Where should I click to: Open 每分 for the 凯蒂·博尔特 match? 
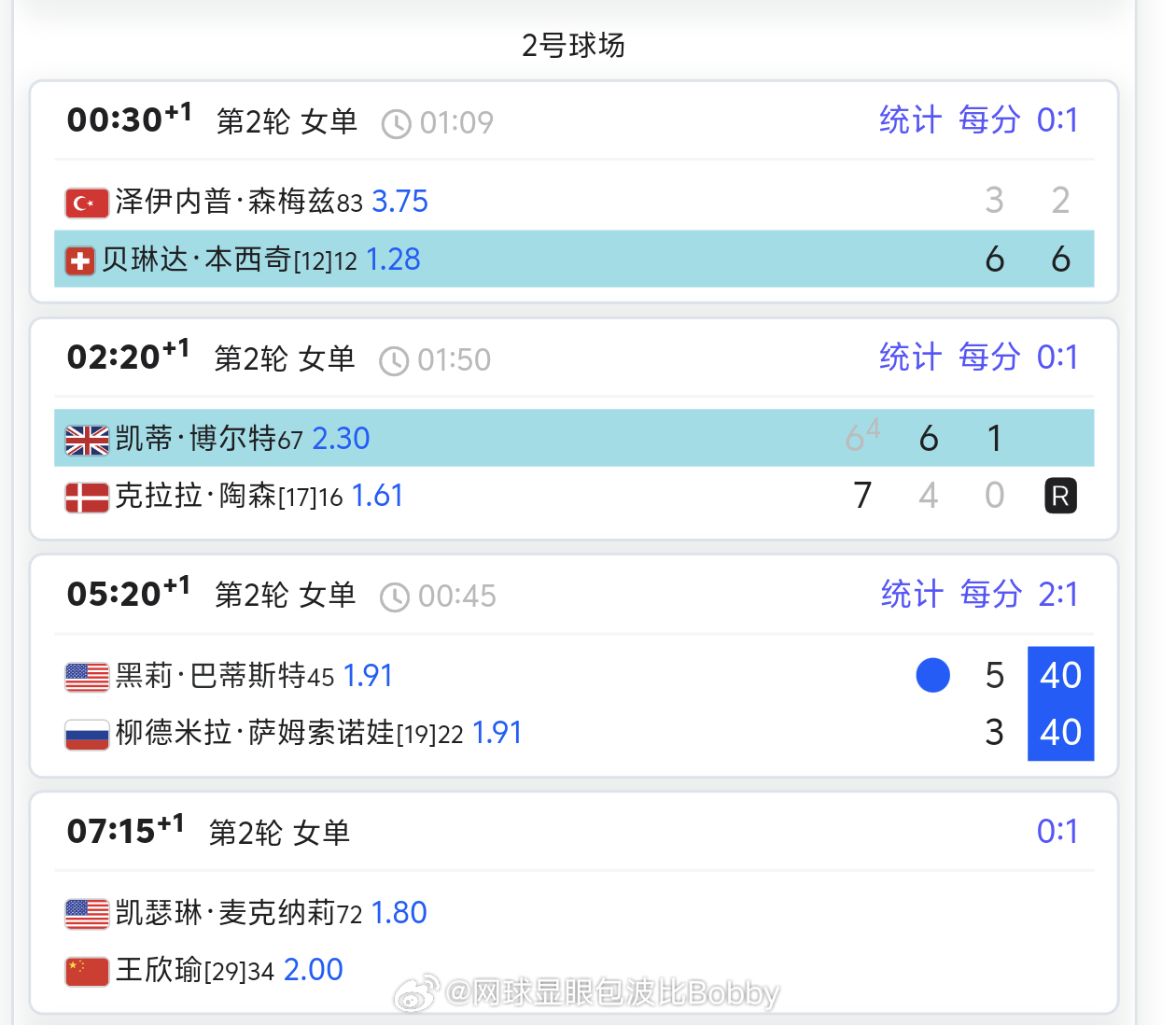coord(987,358)
